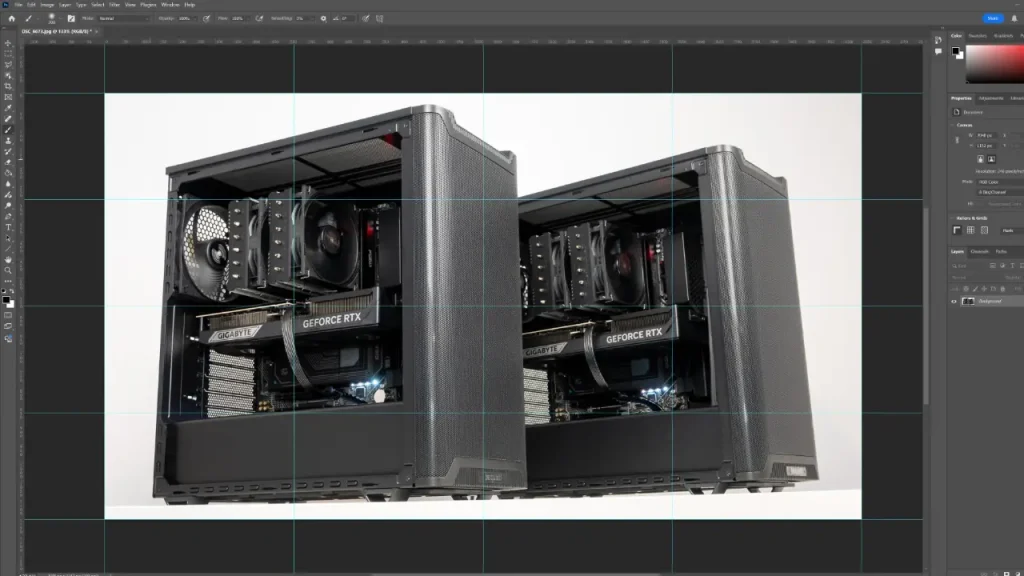Open Opacity slider dropdown arrow
This screenshot has height=576, width=1024.
196,18
